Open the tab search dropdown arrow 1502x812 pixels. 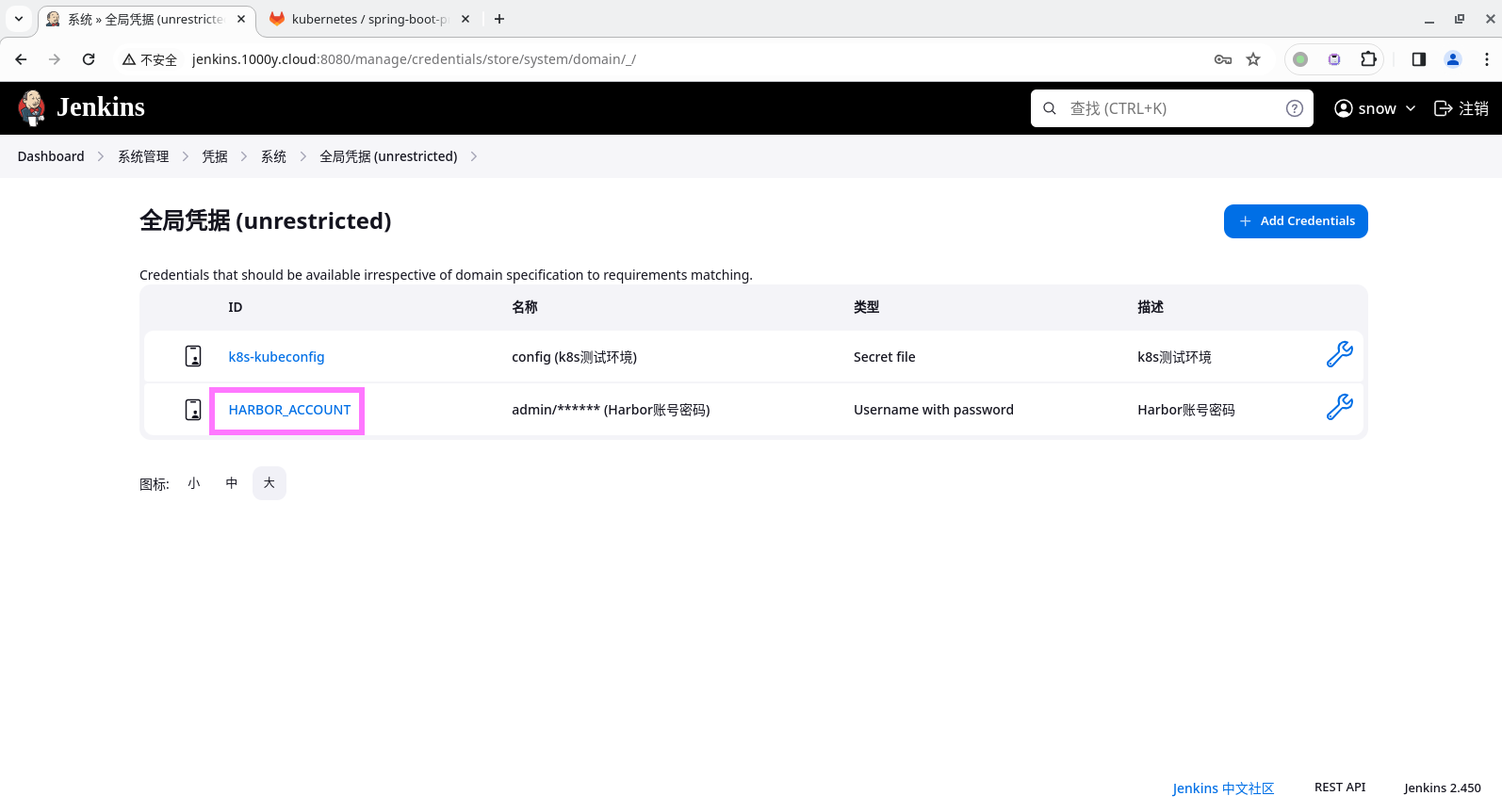[18, 19]
